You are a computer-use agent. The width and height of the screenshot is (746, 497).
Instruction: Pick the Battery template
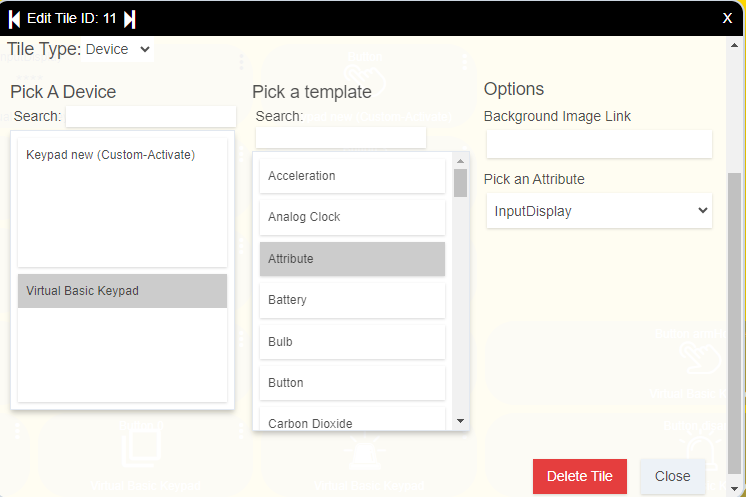click(352, 300)
